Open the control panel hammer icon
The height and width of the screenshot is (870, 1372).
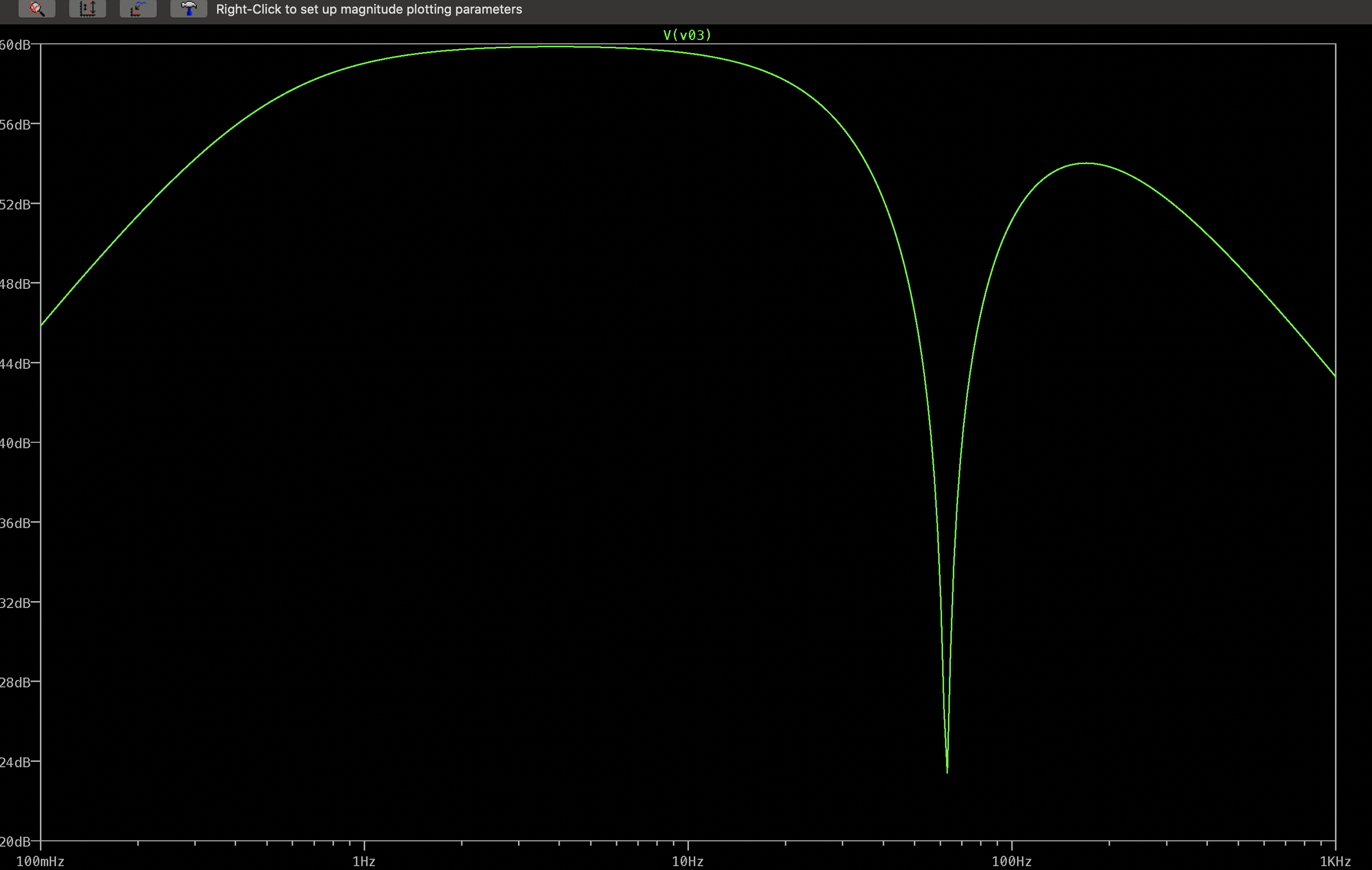[189, 9]
